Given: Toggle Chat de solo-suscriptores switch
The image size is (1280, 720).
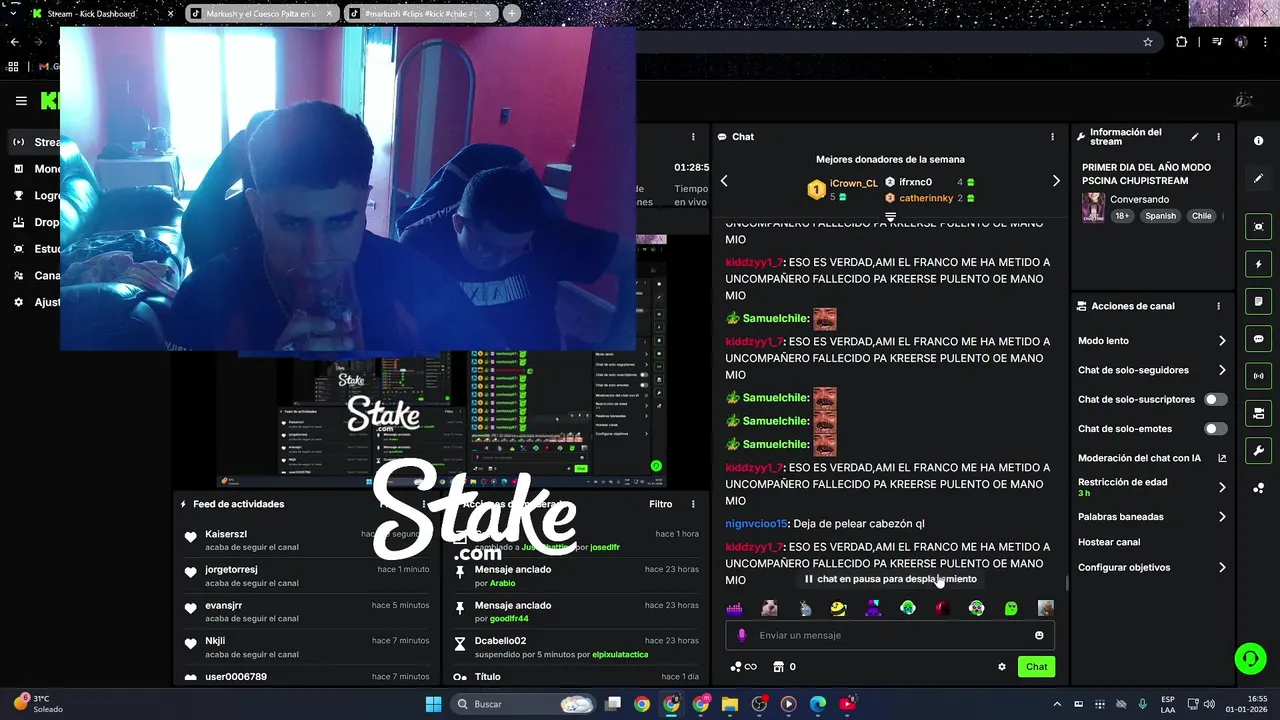Looking at the screenshot, I should [1215, 399].
